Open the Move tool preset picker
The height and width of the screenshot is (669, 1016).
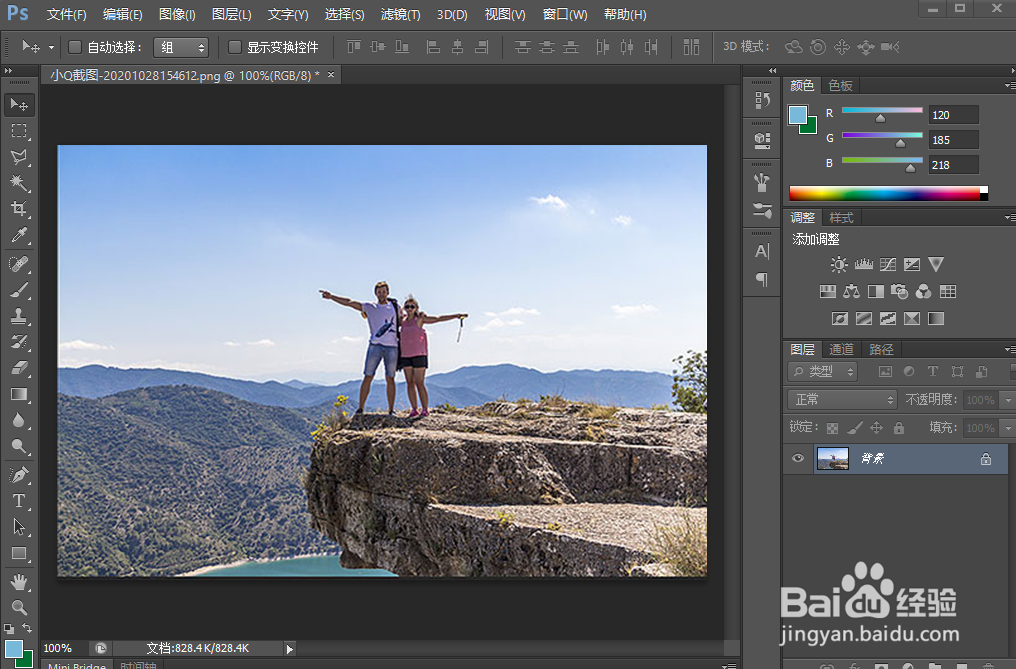pos(51,47)
